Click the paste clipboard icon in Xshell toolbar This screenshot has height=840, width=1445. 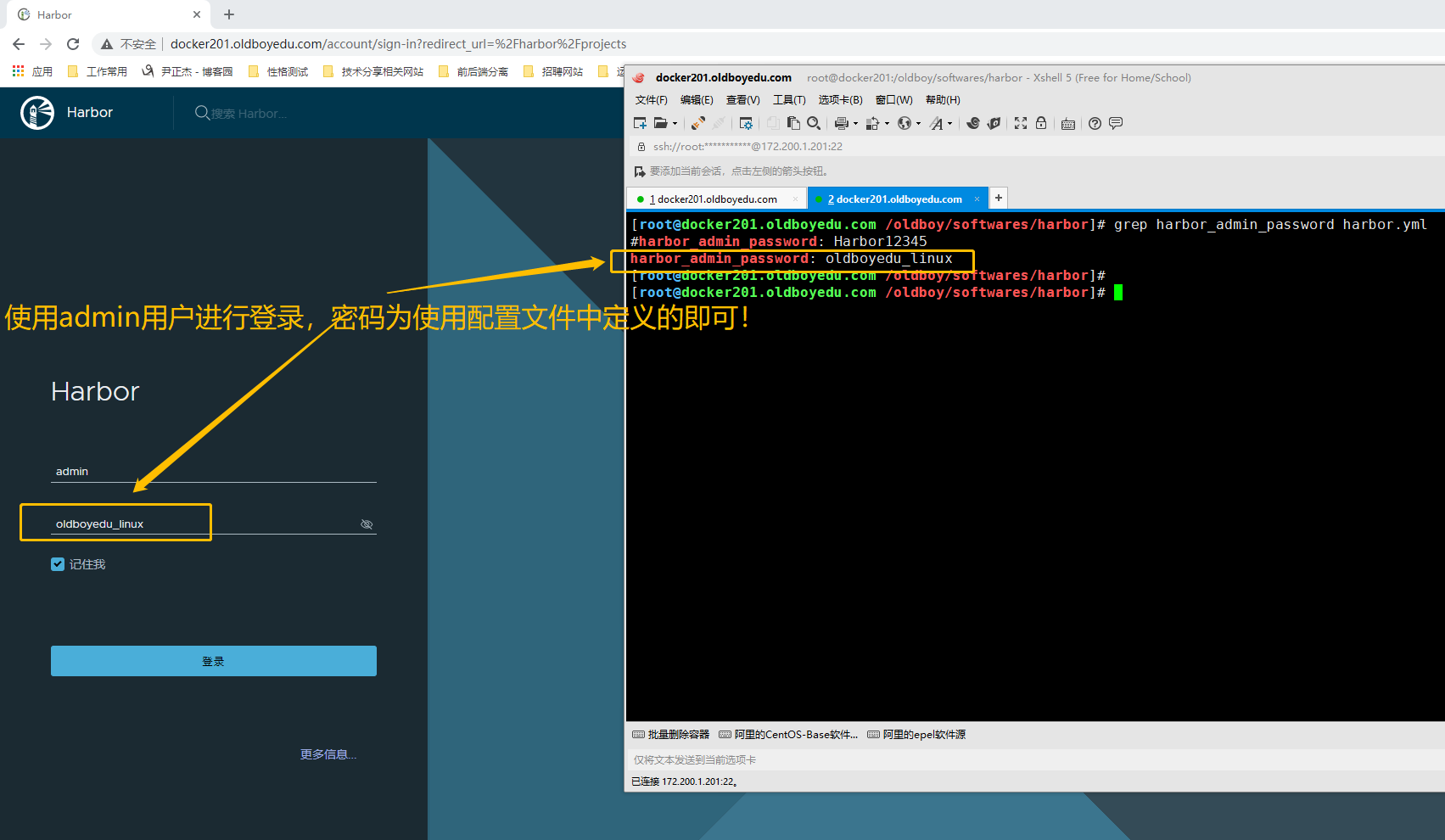(x=793, y=123)
